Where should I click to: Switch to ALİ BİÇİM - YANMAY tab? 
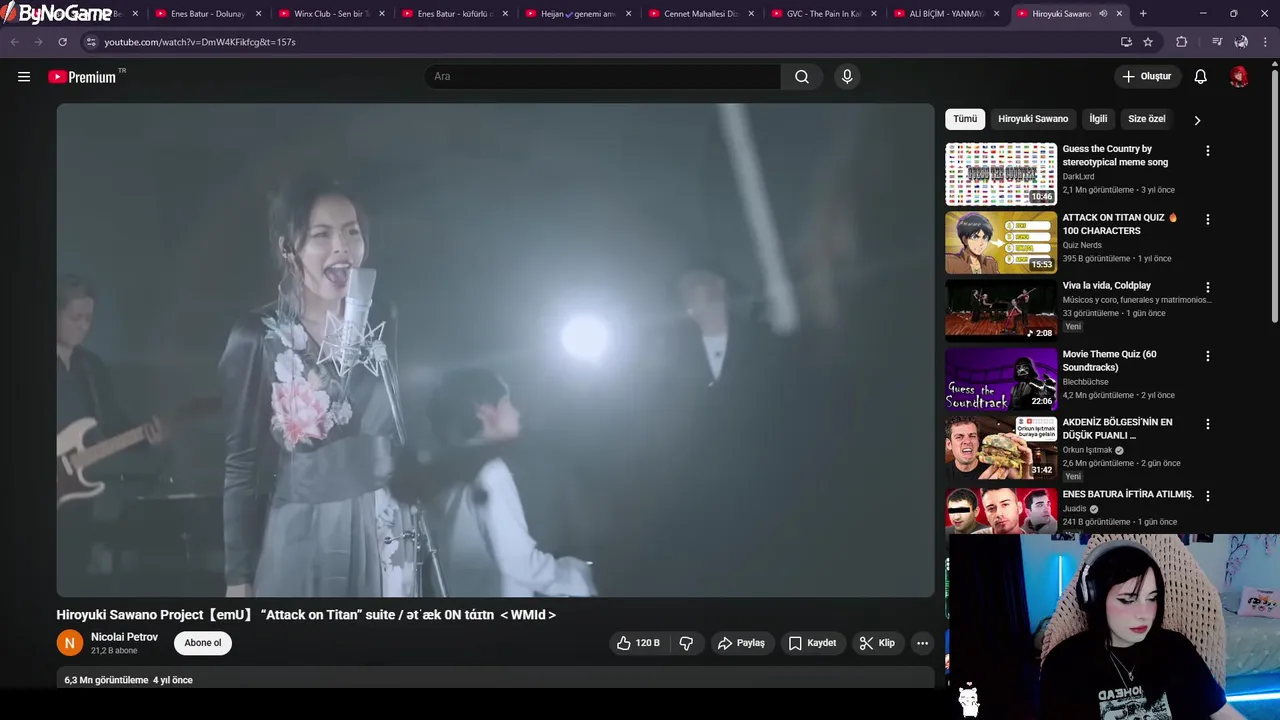point(946,14)
